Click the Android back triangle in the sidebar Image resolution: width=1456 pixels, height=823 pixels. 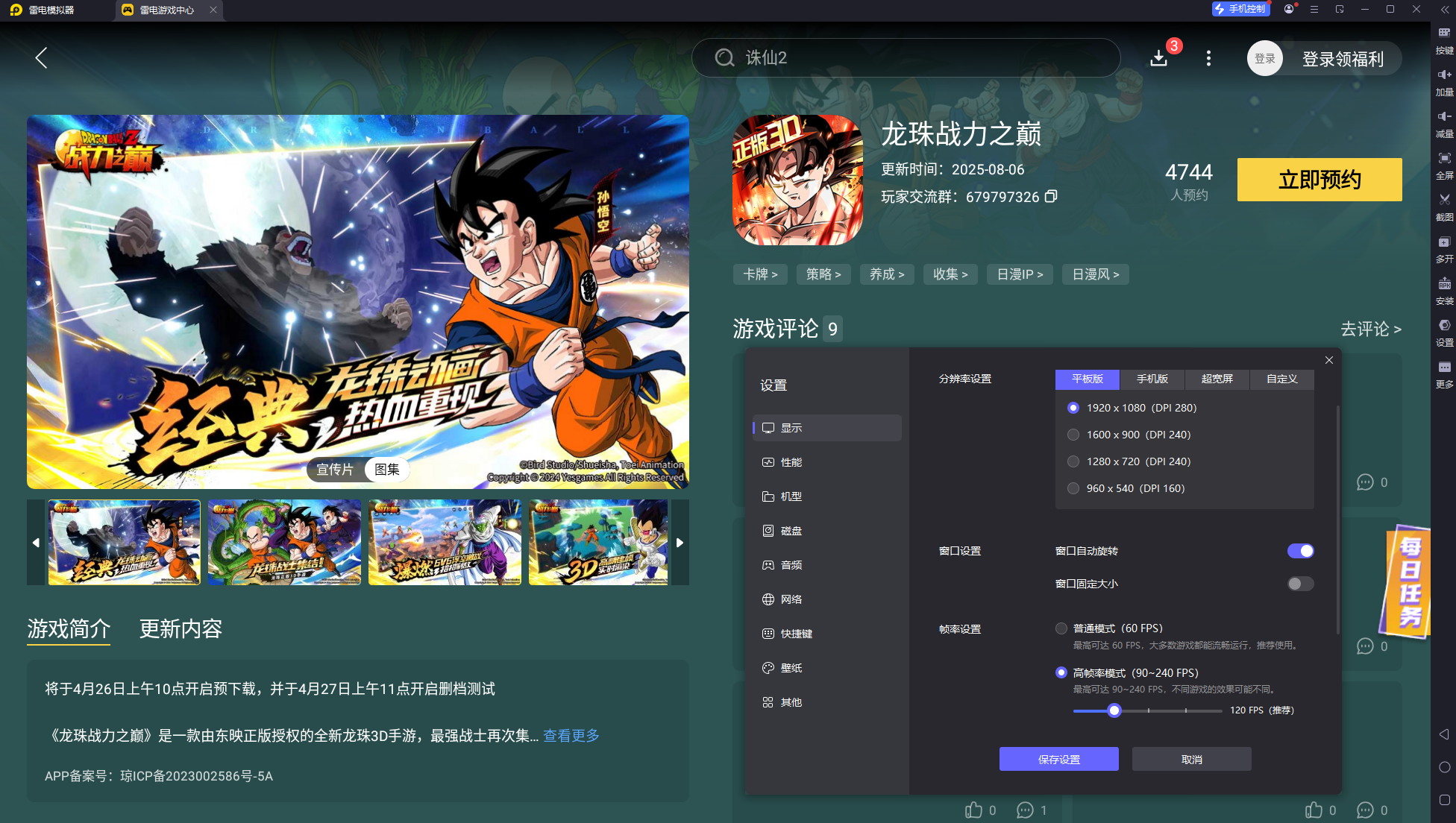click(x=1444, y=734)
